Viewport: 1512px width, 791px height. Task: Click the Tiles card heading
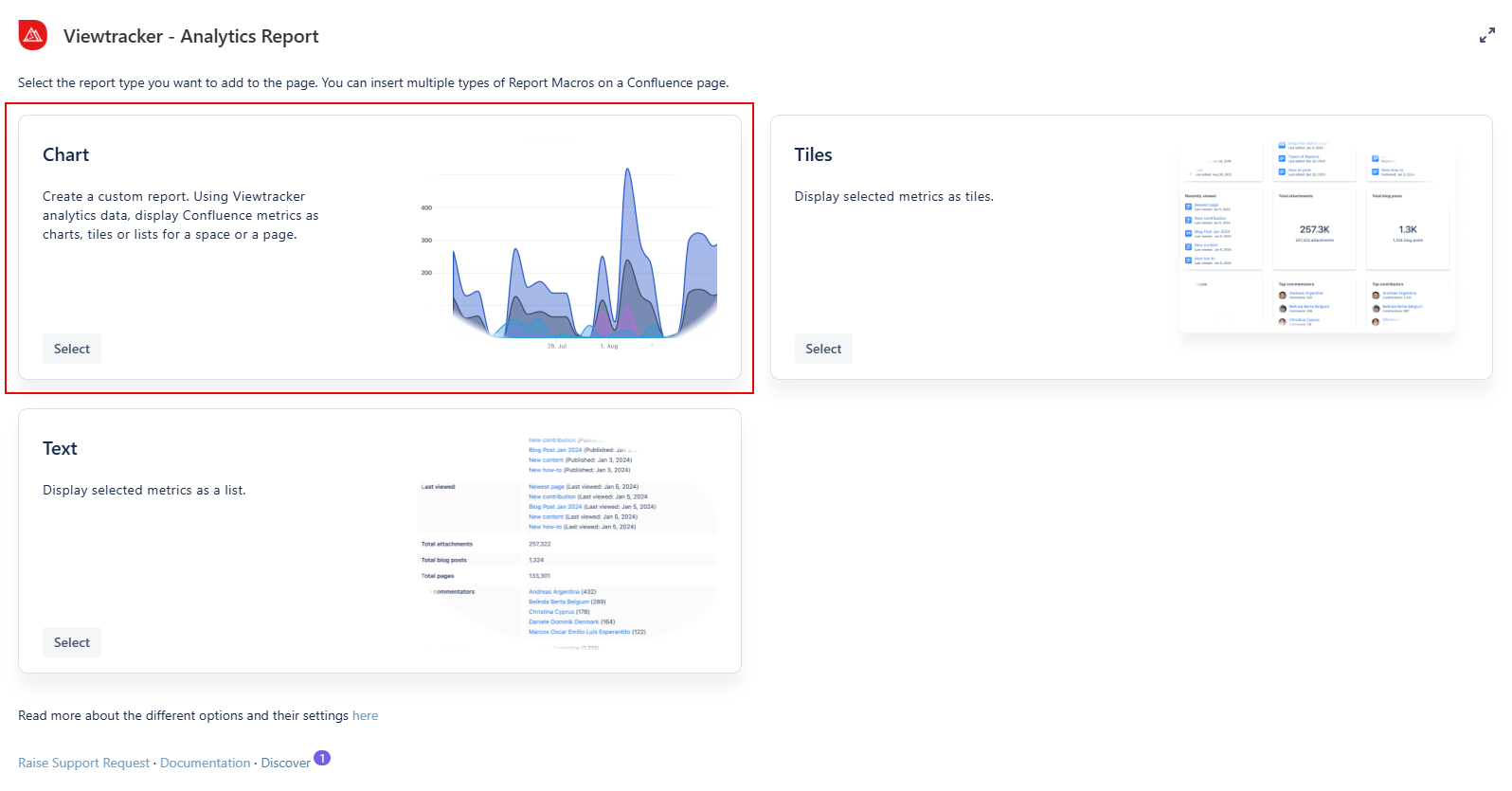tap(813, 155)
